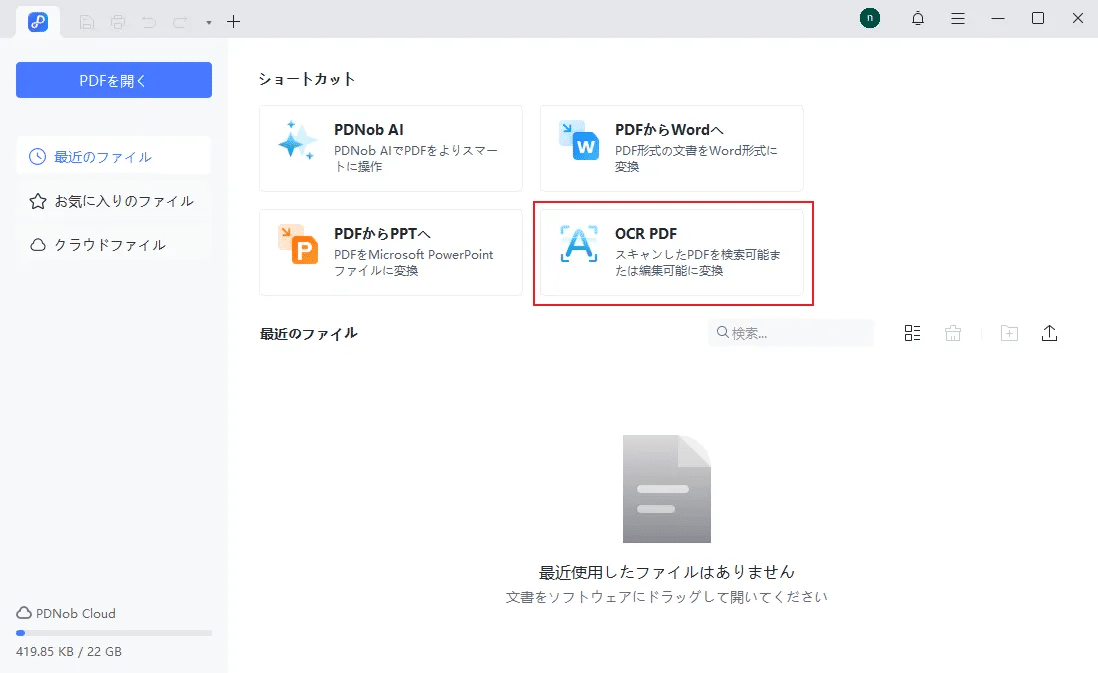Click the 検索 search field
Viewport: 1098px width, 673px height.
click(x=790, y=332)
